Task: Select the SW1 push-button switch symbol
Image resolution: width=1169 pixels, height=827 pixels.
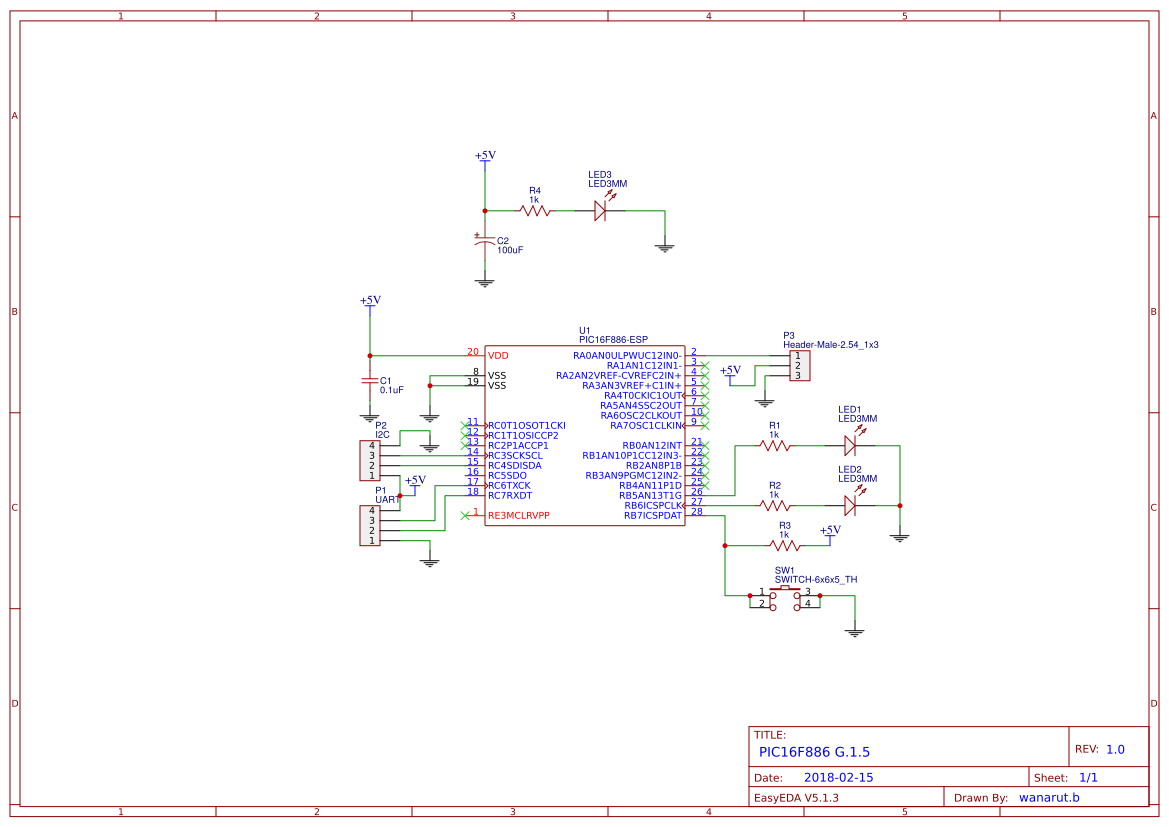Action: 784,599
